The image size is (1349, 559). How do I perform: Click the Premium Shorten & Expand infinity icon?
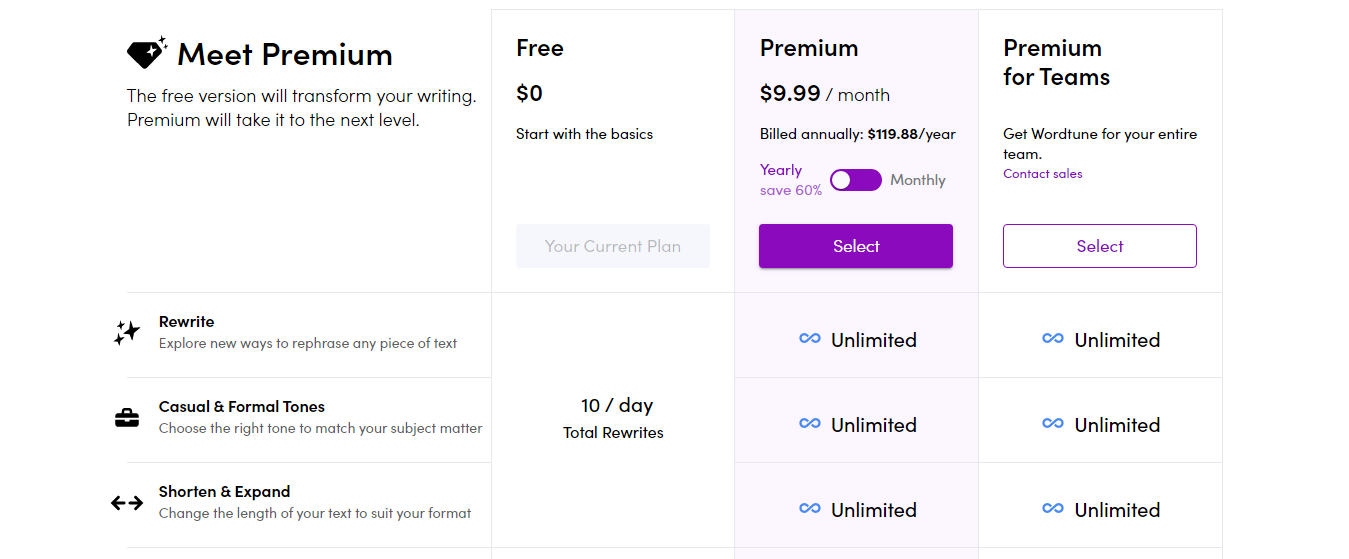pos(810,509)
